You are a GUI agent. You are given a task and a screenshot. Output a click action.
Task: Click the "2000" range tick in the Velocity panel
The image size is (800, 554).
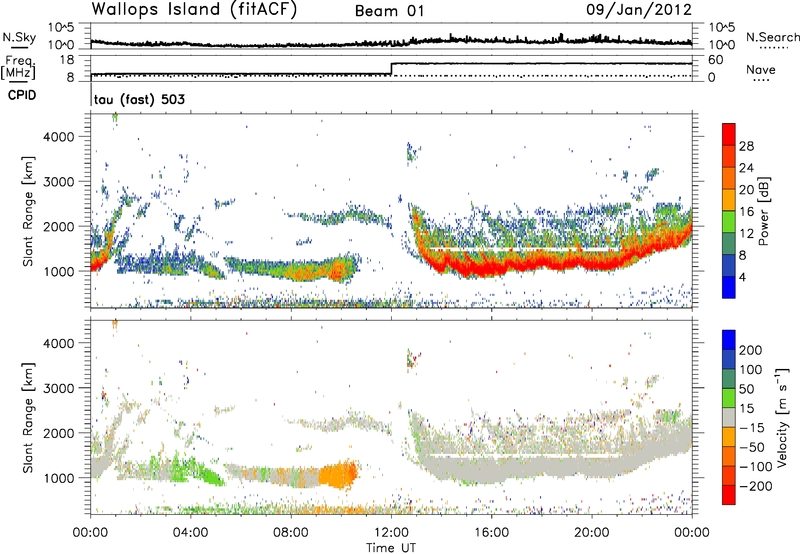click(59, 433)
